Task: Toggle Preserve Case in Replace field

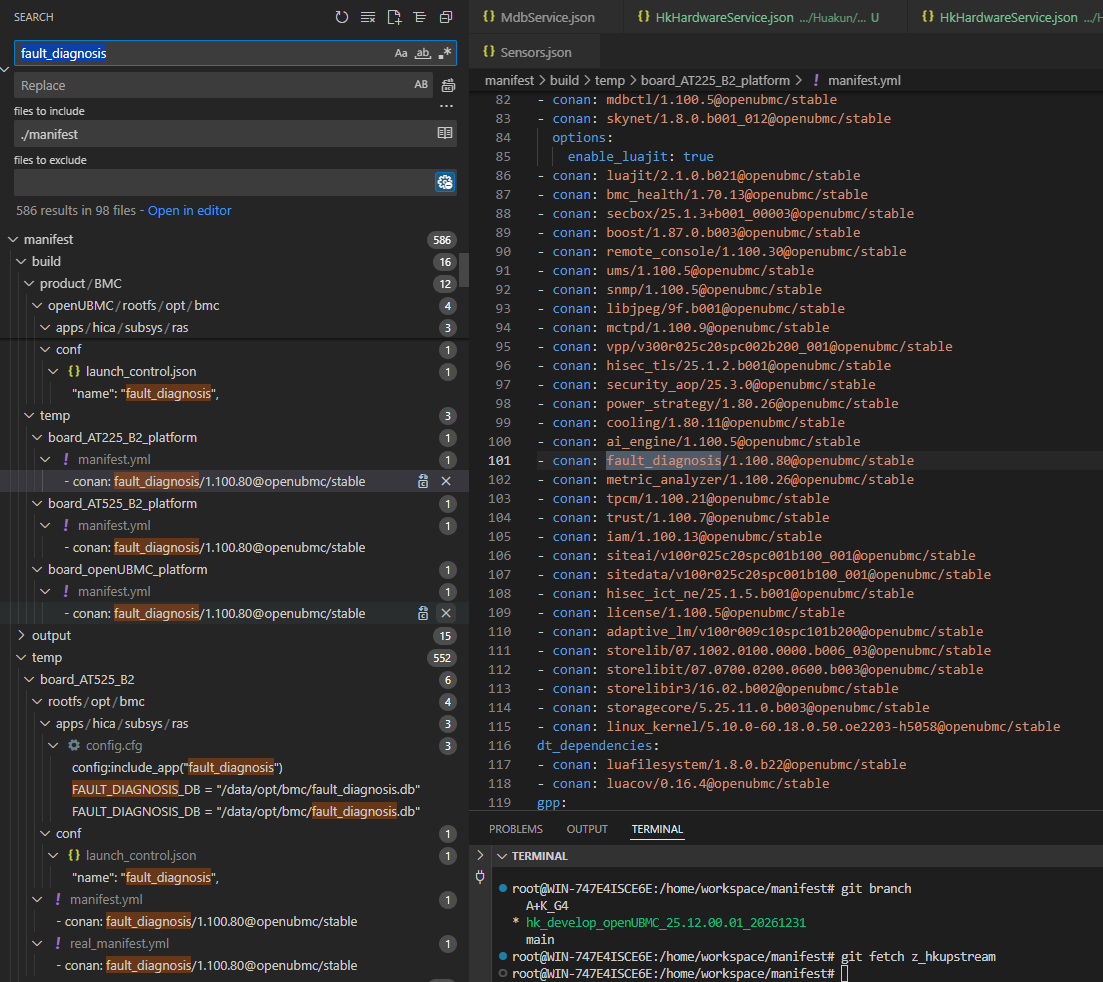Action: pos(421,85)
